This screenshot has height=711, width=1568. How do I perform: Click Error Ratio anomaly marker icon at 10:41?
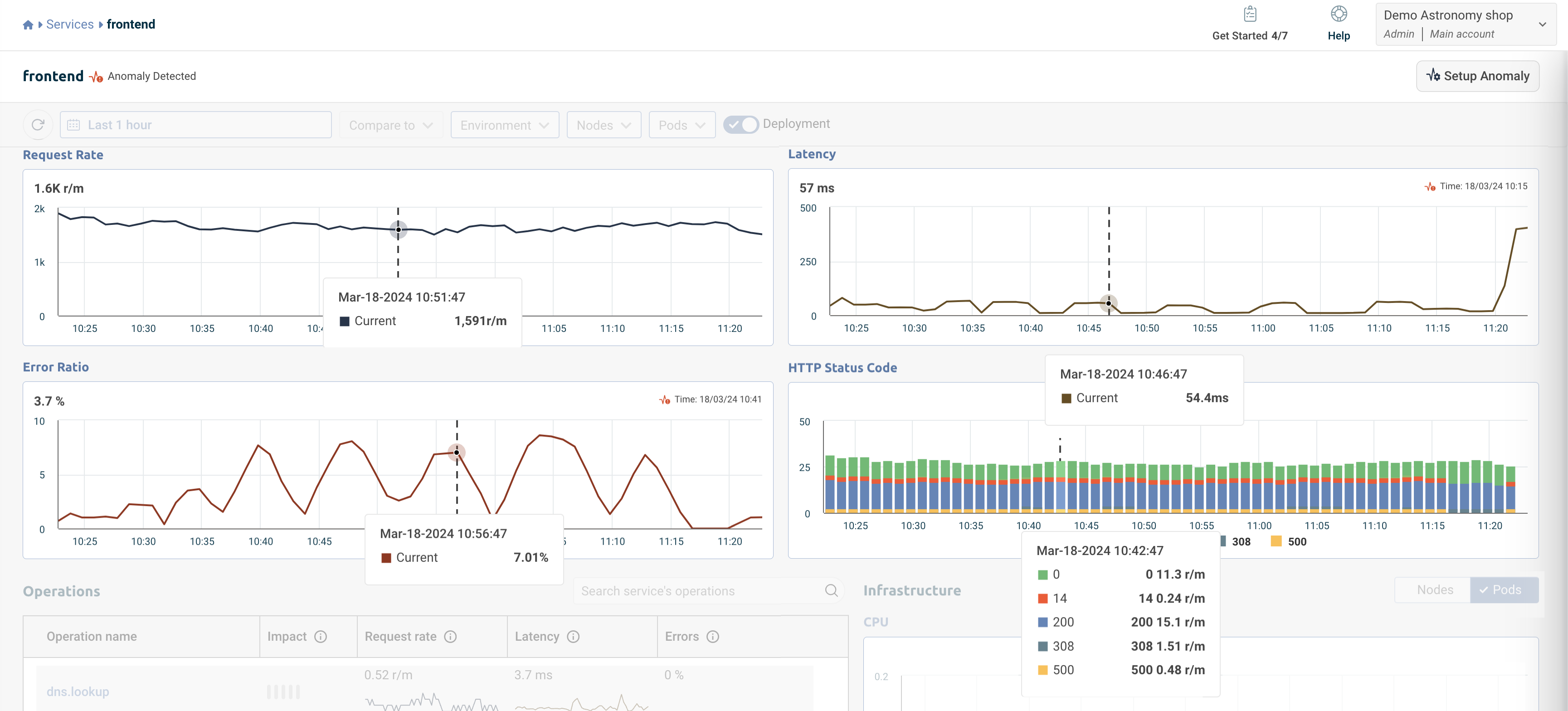(x=665, y=400)
